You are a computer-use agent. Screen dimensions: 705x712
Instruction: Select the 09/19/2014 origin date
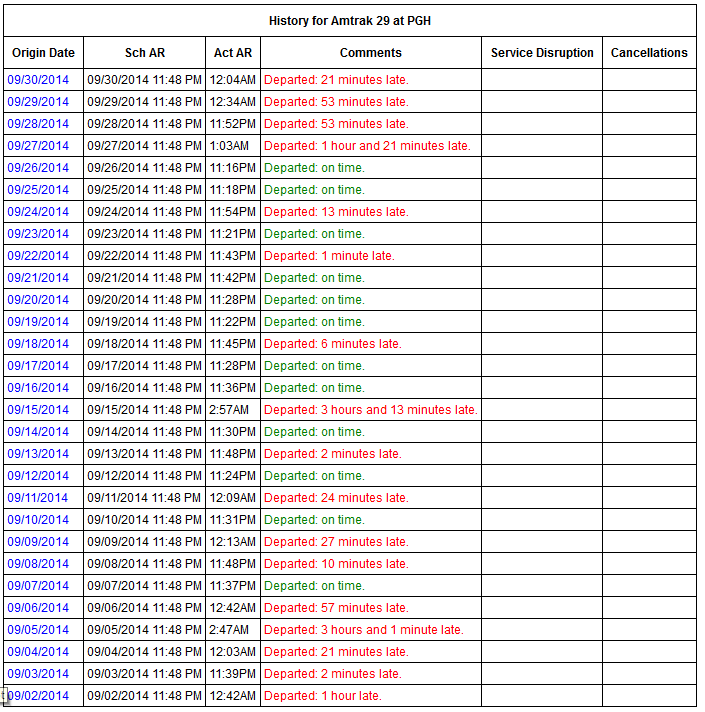[38, 322]
